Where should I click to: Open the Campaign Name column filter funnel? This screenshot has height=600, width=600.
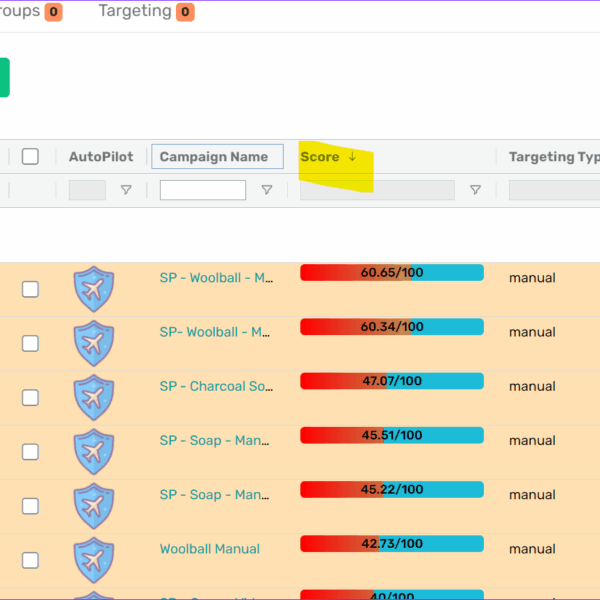click(x=267, y=190)
